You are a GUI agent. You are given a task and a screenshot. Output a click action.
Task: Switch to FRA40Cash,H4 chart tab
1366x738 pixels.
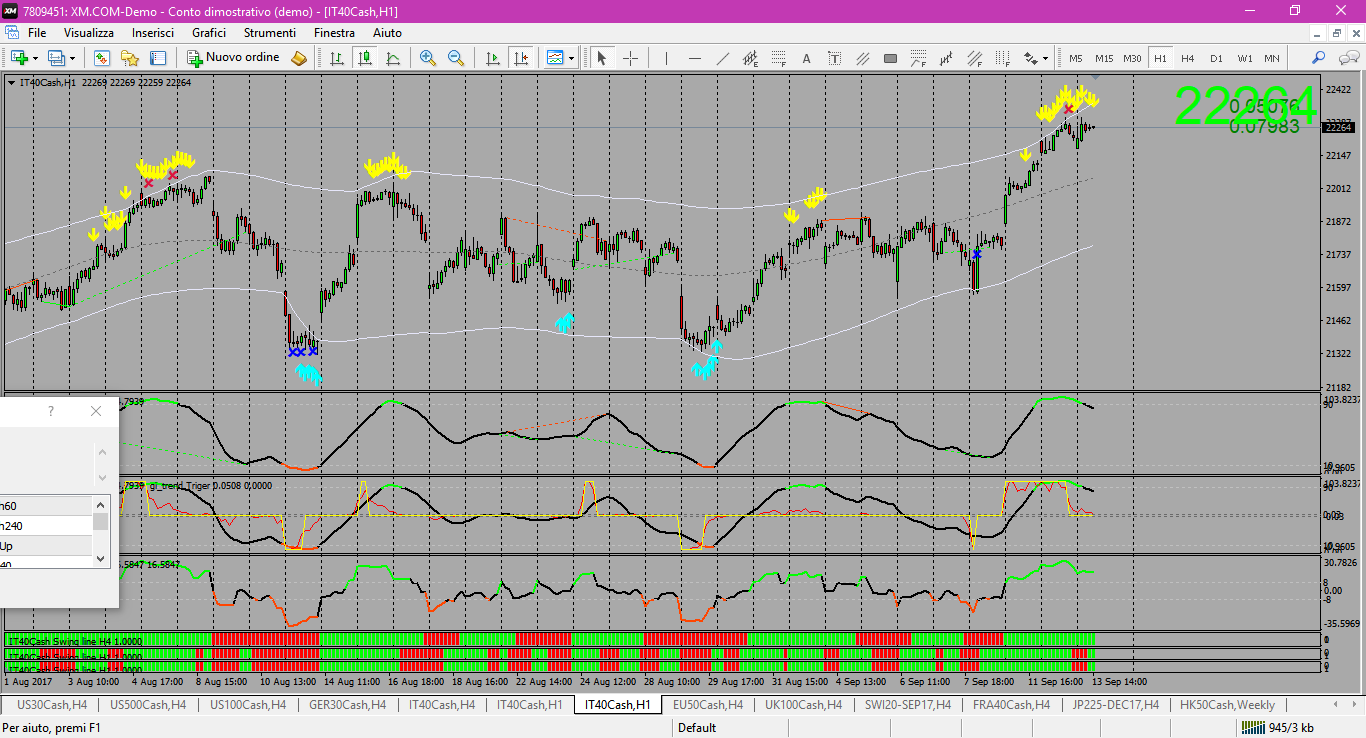pos(1011,705)
